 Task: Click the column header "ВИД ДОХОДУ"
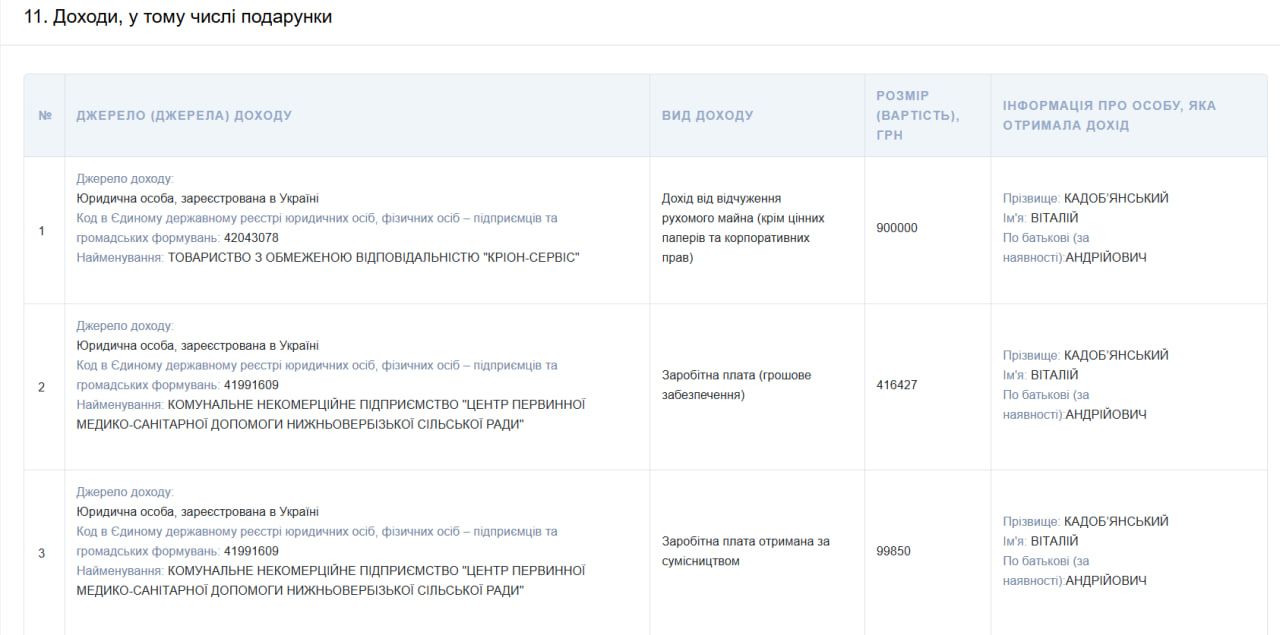707,115
